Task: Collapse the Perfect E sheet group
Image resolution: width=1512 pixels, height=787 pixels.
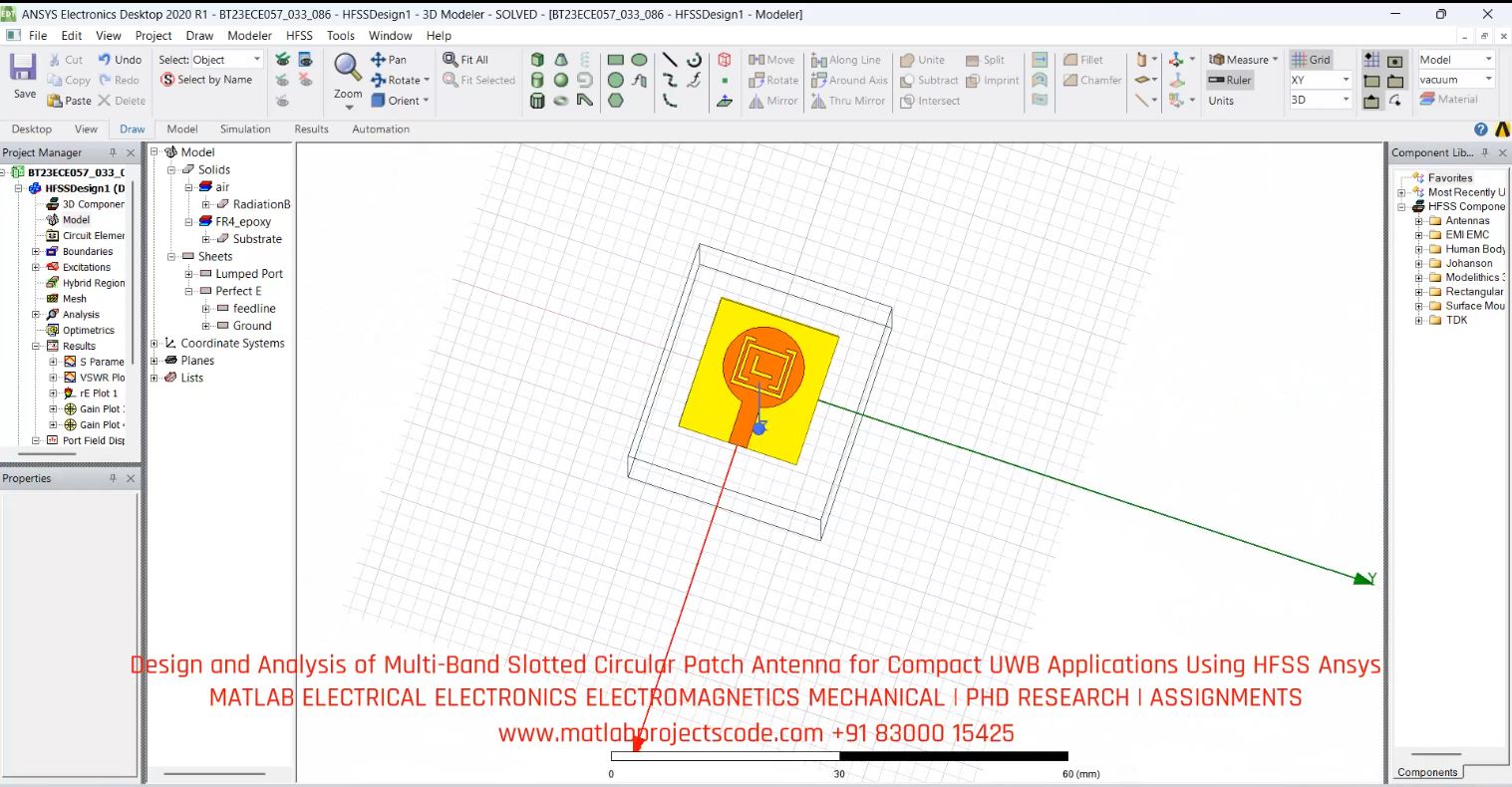Action: (x=187, y=291)
